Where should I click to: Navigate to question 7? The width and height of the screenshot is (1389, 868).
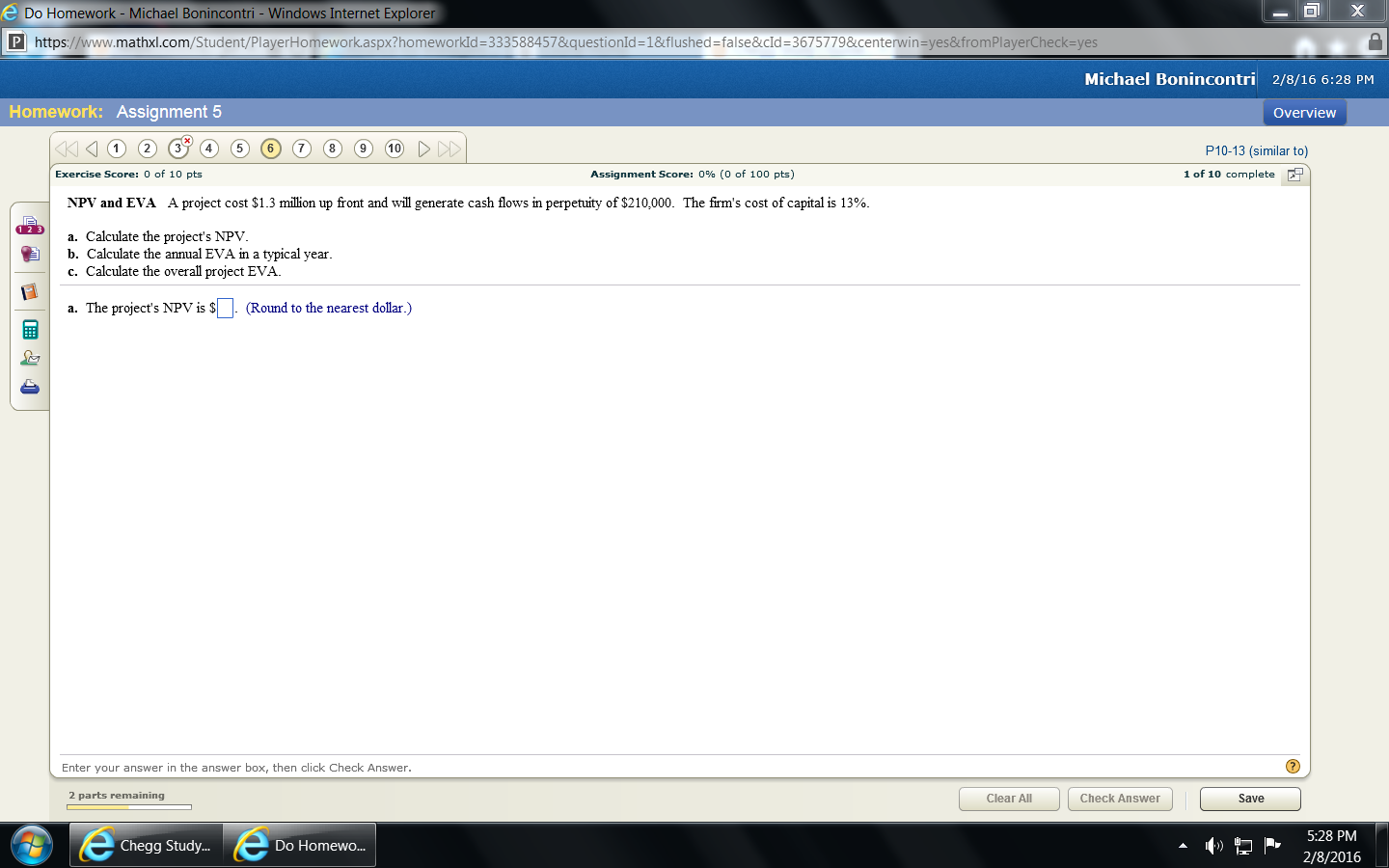point(301,149)
